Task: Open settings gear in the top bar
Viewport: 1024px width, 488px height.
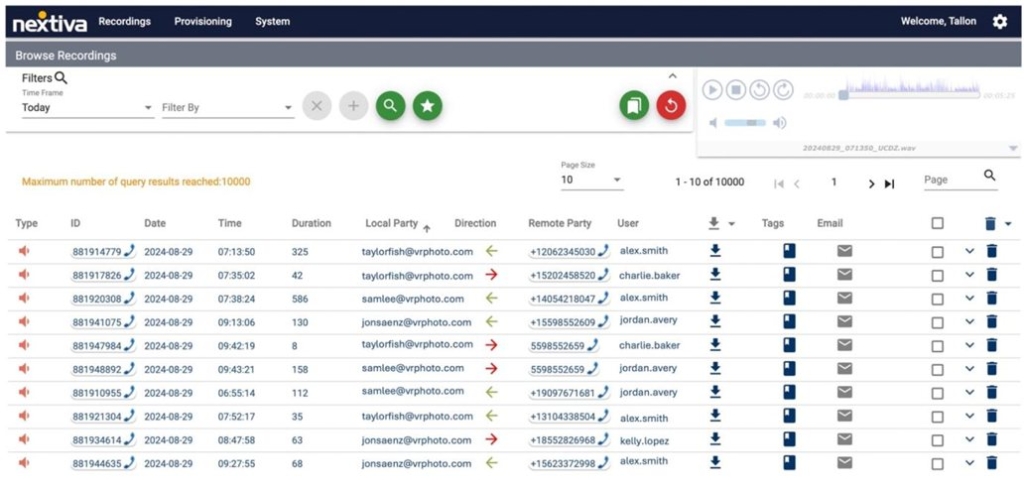Action: tap(999, 21)
